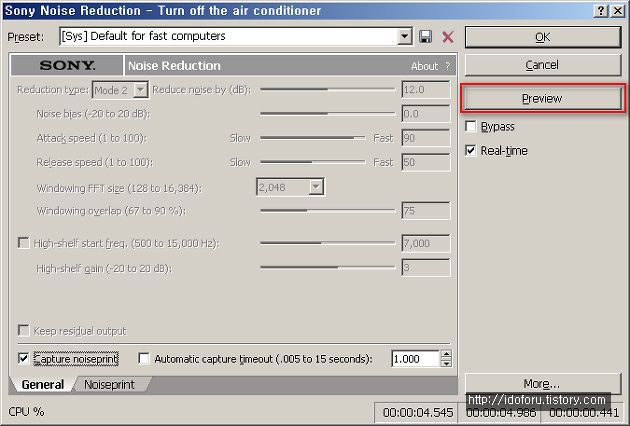
Task: Click the Sony logo panel
Action: tap(67, 65)
